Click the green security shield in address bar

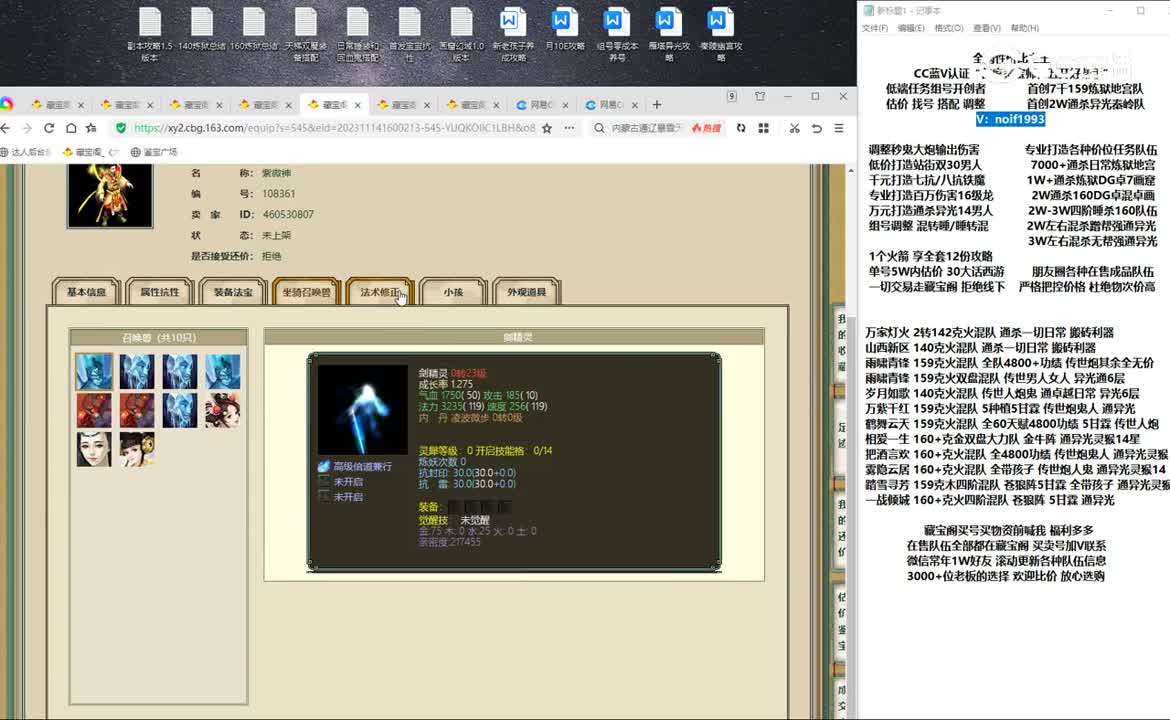pos(121,128)
